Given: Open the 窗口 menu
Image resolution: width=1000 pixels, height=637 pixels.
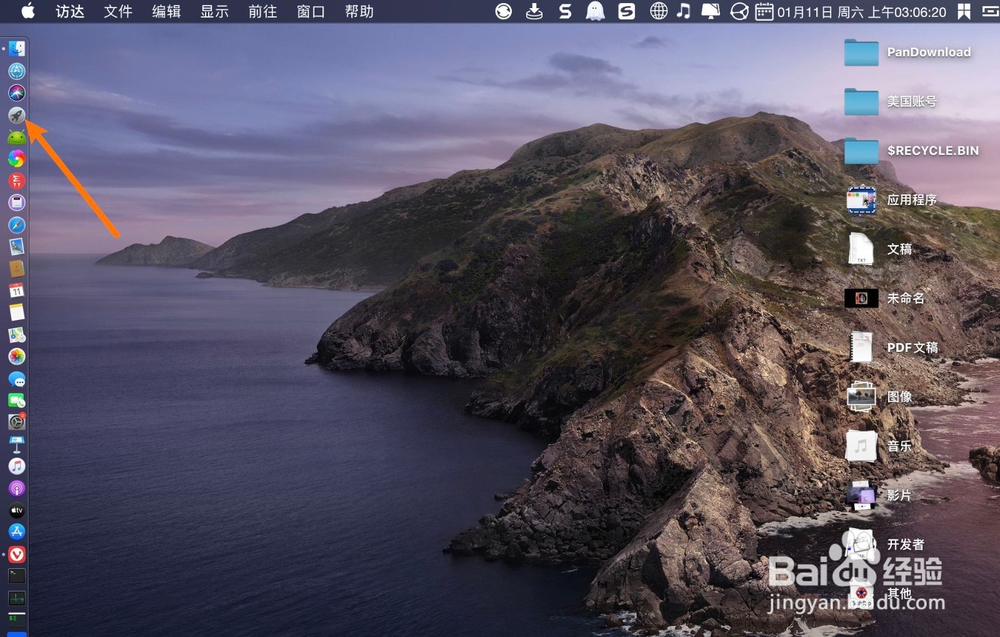Looking at the screenshot, I should click(x=311, y=11).
